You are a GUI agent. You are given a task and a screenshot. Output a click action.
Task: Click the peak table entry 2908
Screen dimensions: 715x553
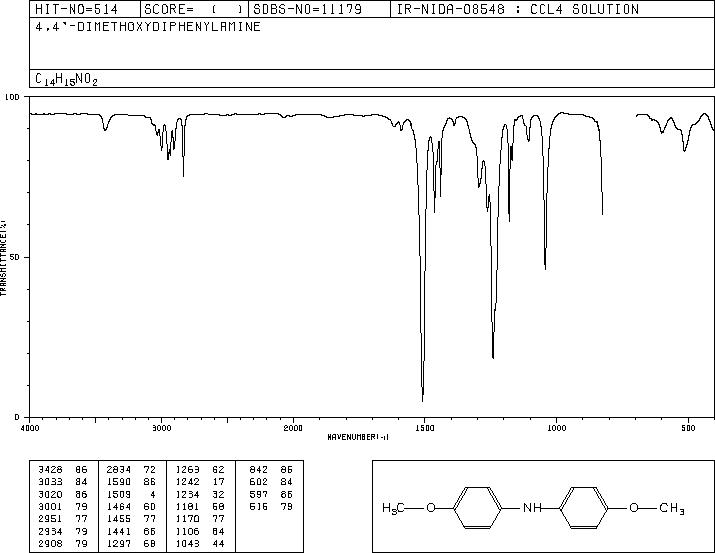(x=50, y=543)
